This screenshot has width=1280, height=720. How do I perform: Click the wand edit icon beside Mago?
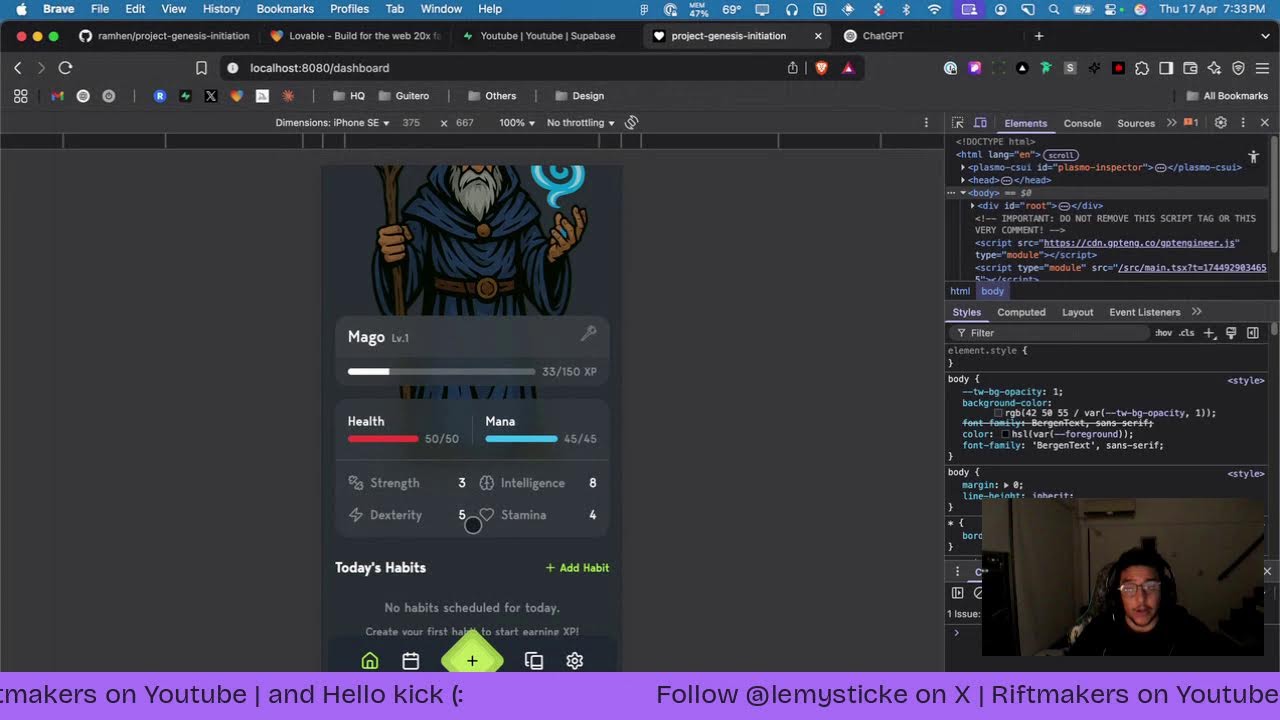coord(588,334)
